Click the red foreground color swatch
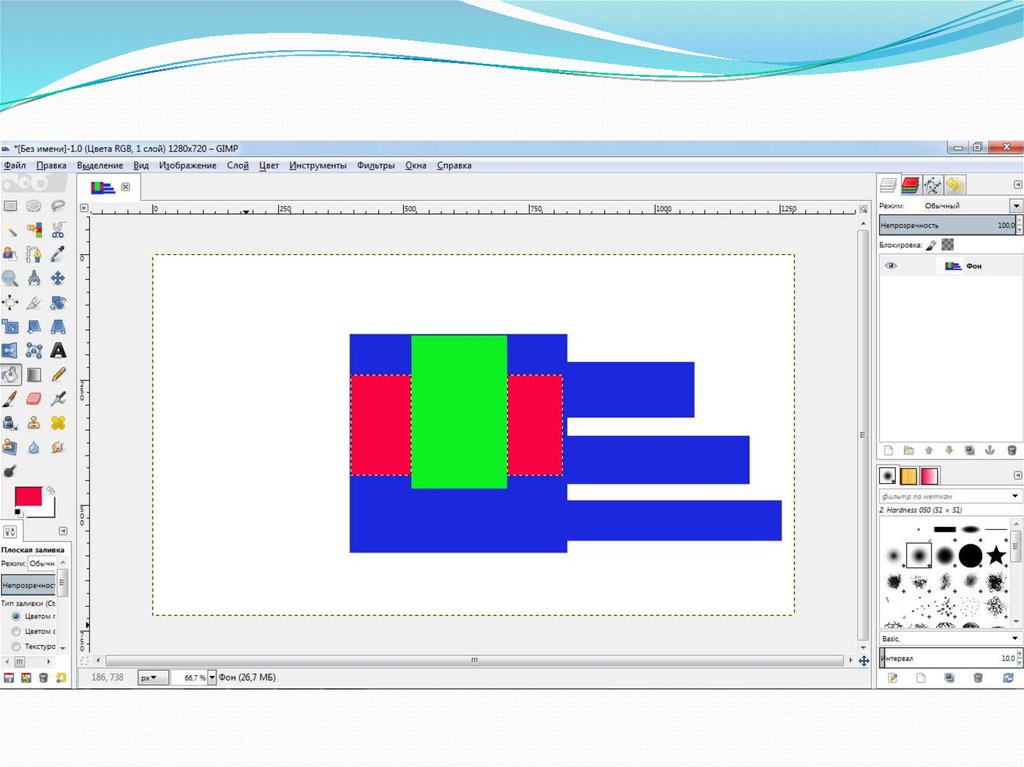Image resolution: width=1024 pixels, height=767 pixels. 28,497
